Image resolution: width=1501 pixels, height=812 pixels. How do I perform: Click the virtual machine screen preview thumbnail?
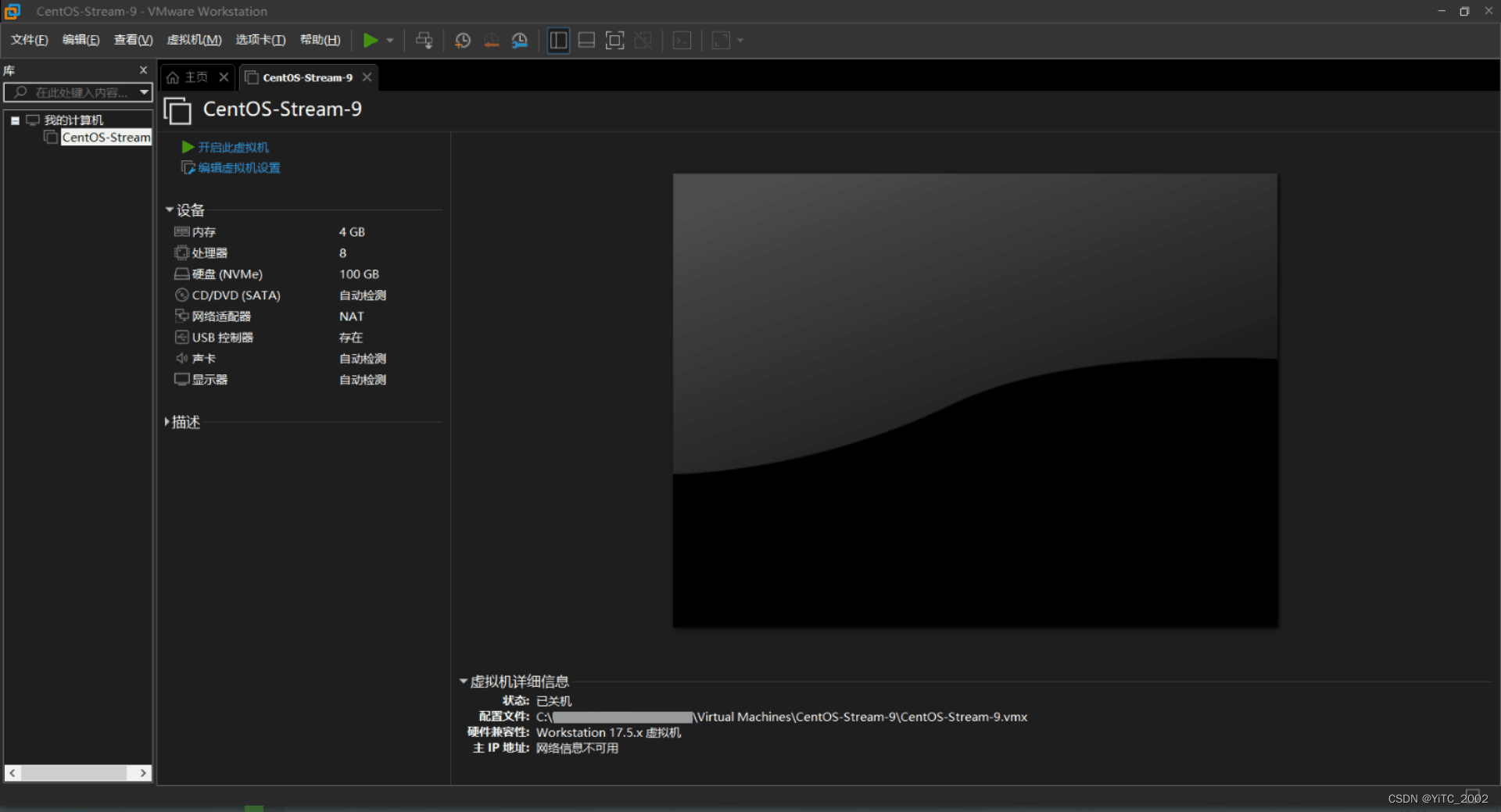[x=975, y=400]
